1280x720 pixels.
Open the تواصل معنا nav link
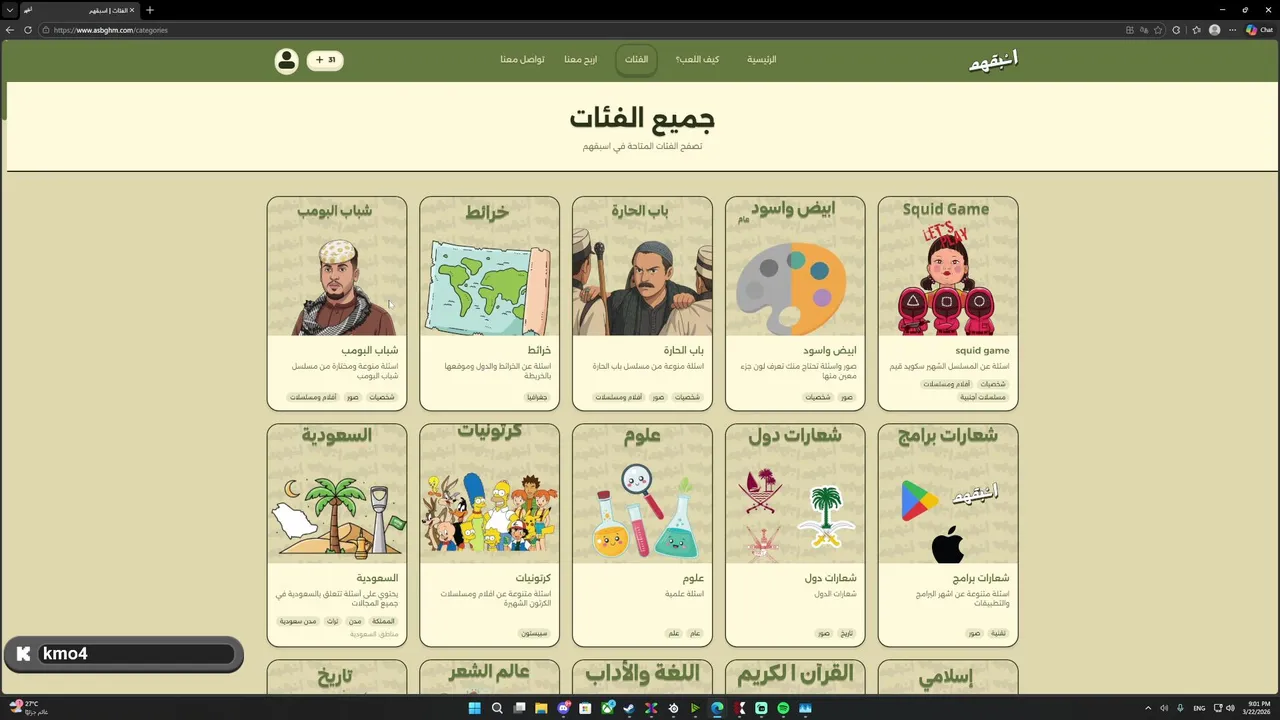(x=522, y=60)
